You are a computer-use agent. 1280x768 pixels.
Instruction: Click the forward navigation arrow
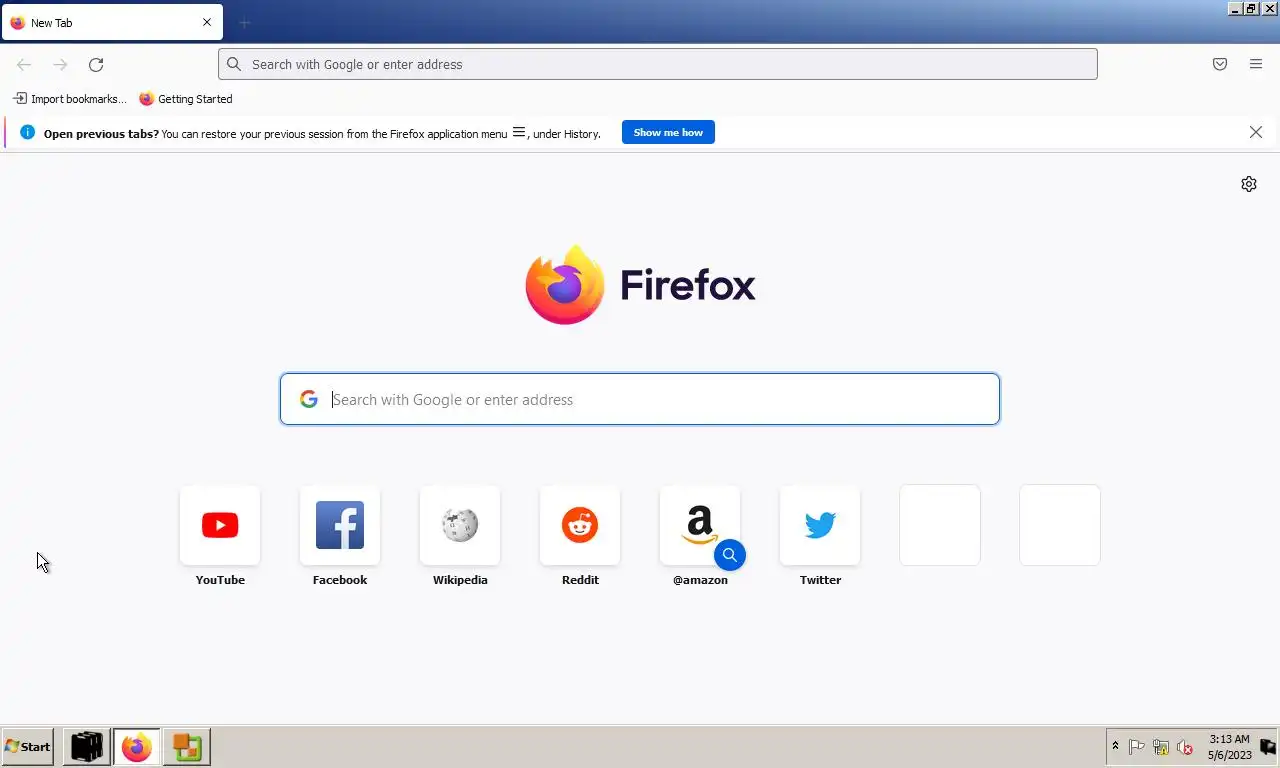coord(60,65)
